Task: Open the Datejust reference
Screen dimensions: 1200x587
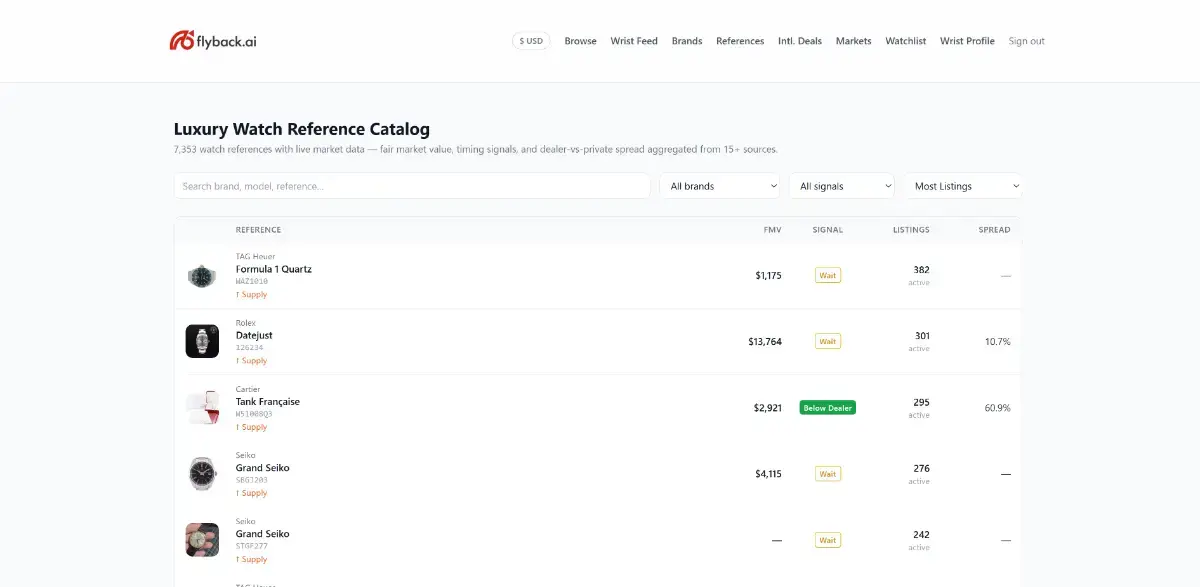Action: click(x=254, y=335)
